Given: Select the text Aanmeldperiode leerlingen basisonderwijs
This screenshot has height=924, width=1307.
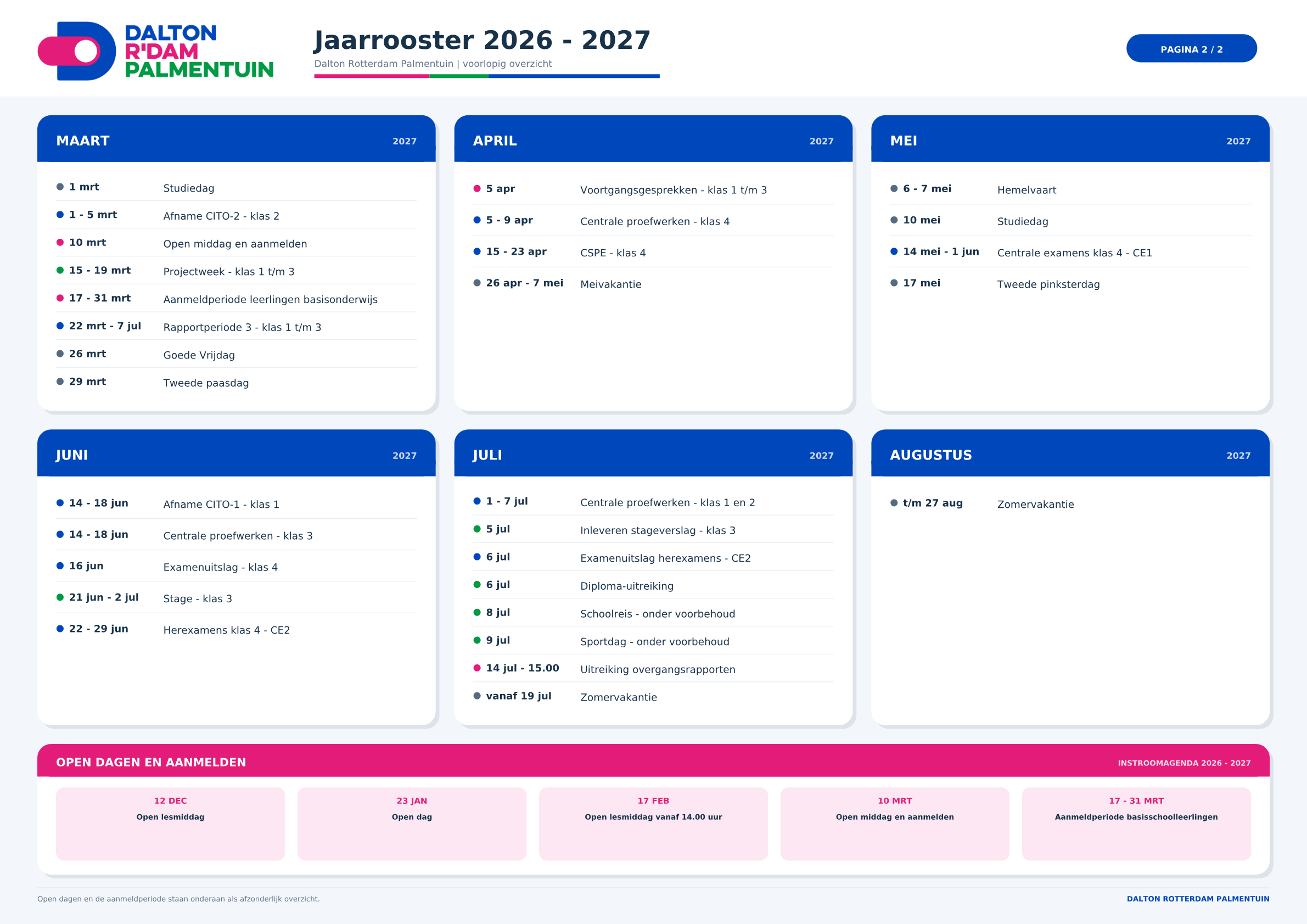Looking at the screenshot, I should 271,300.
